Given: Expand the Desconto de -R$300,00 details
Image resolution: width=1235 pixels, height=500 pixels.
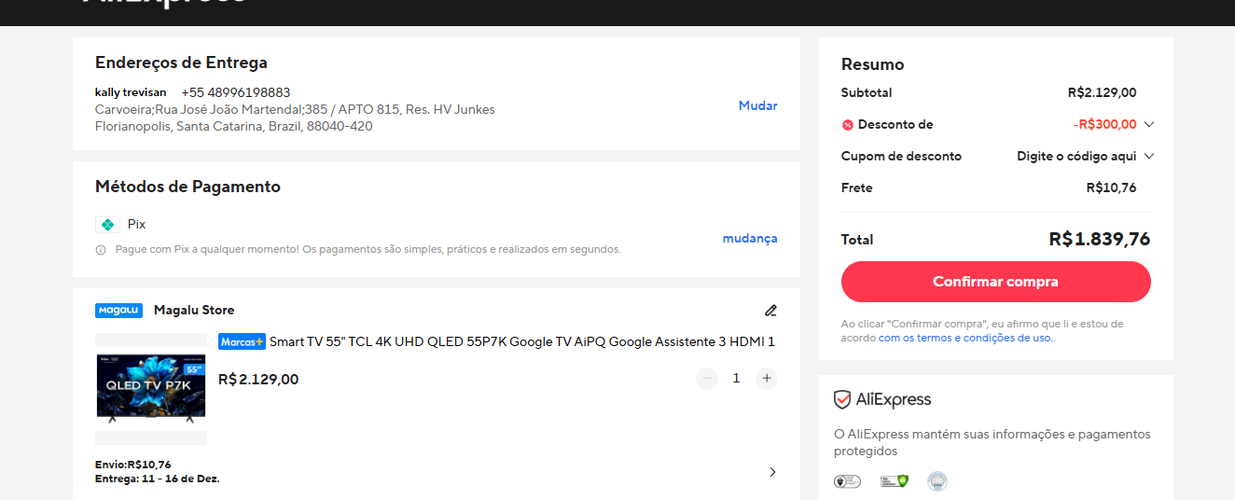Looking at the screenshot, I should coord(1149,125).
